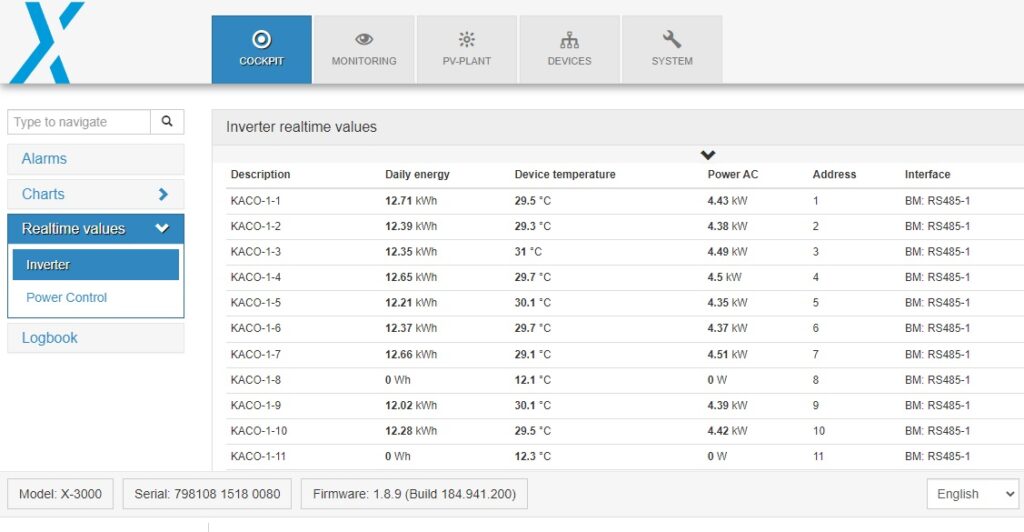This screenshot has height=532, width=1024.
Task: Focus the Type to navigate field
Action: [x=79, y=121]
